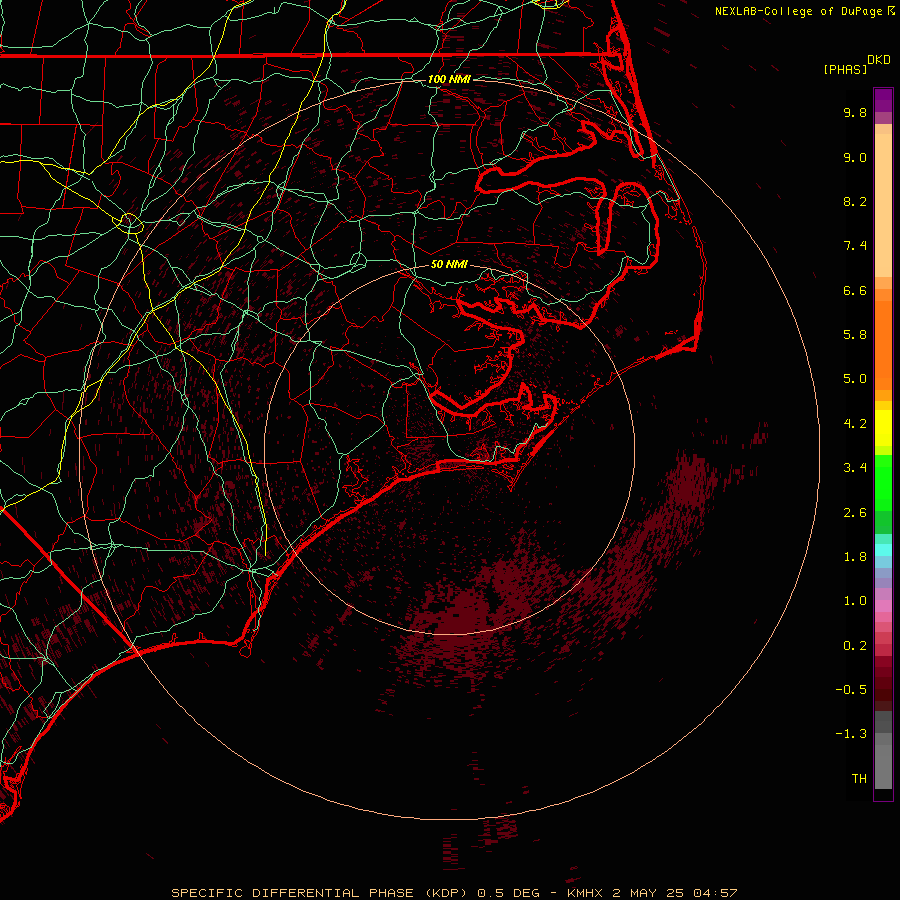Viewport: 900px width, 900px height.
Task: Click the '9.0' value on the color scale
Action: [855, 157]
